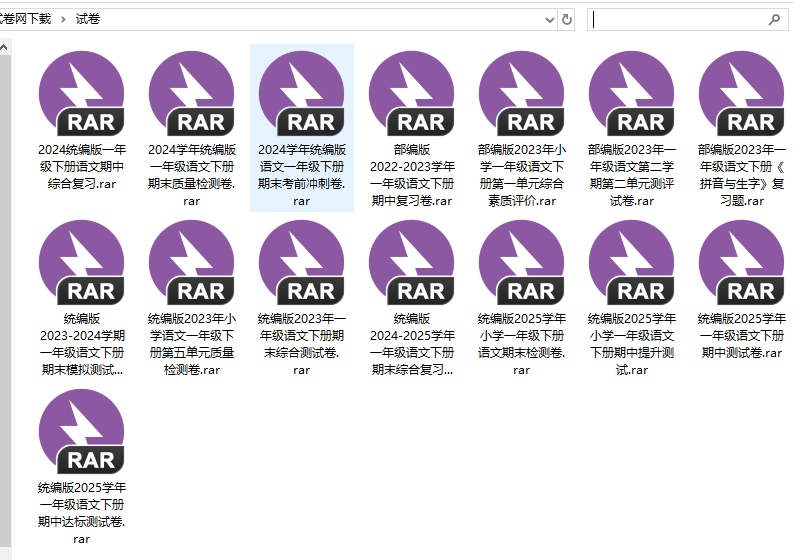The width and height of the screenshot is (794, 560).
Task: Click the RAR icon for 统编版2025学年小学一年级下册语文期末检测卷.rar
Action: [522, 263]
